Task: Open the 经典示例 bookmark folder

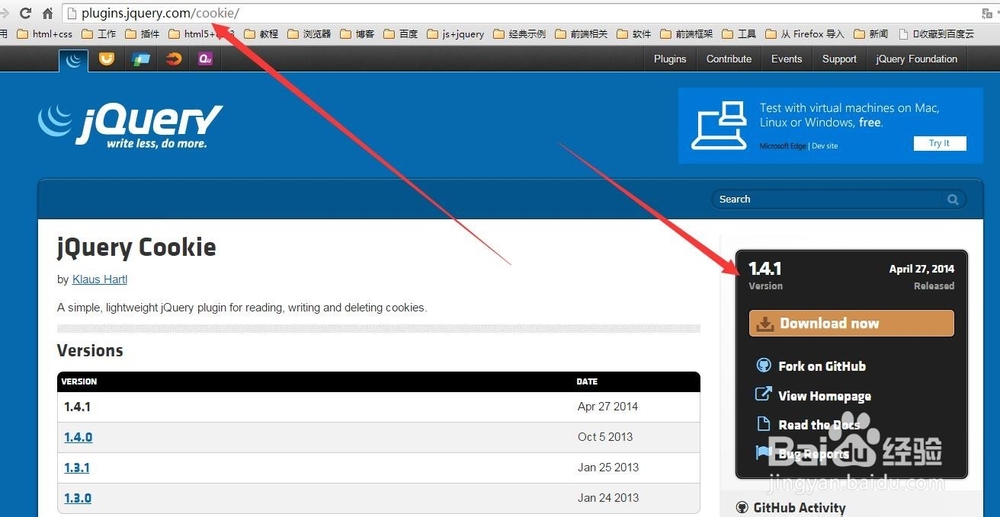Action: 519,34
